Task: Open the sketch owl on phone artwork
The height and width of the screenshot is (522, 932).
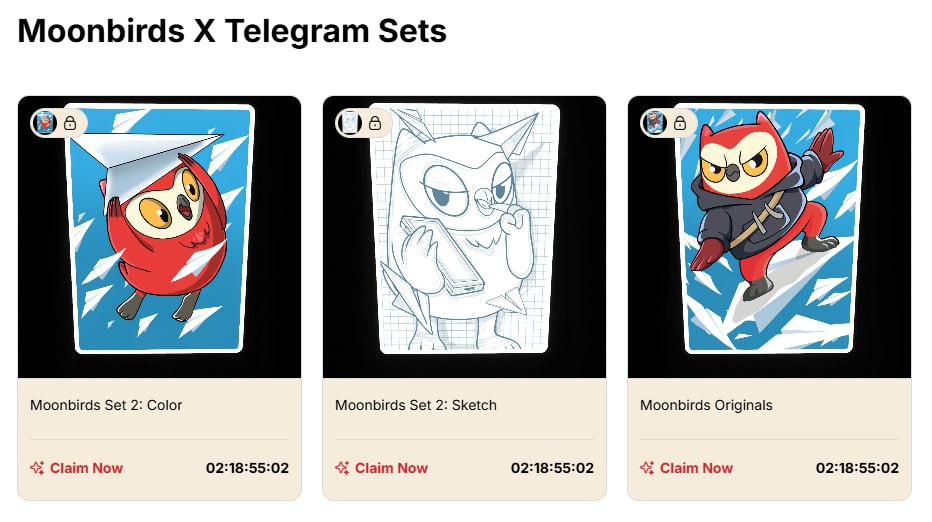Action: [464, 229]
